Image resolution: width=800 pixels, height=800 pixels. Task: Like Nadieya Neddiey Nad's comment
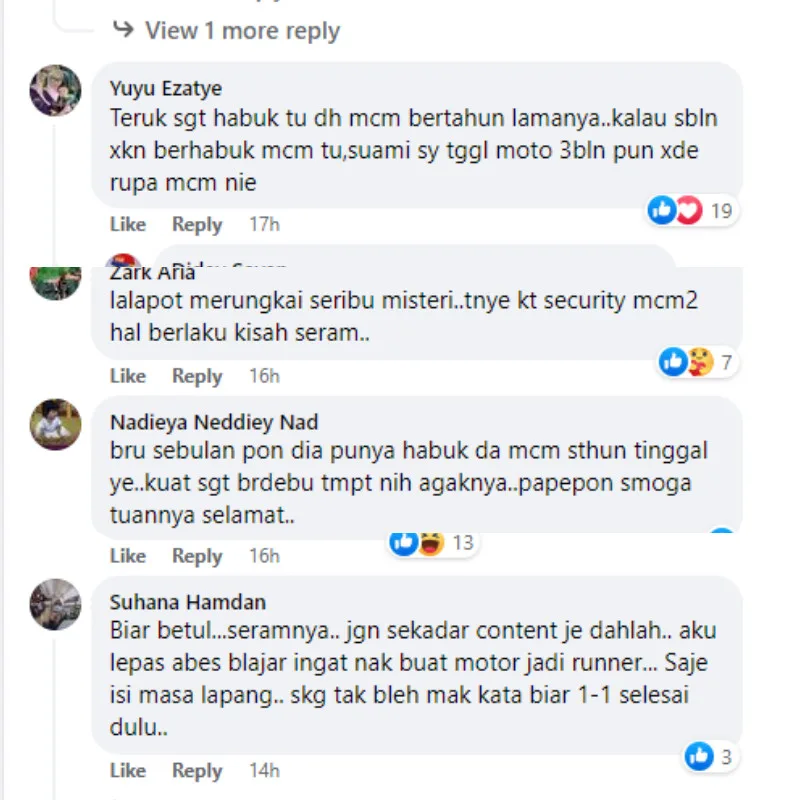[x=128, y=556]
